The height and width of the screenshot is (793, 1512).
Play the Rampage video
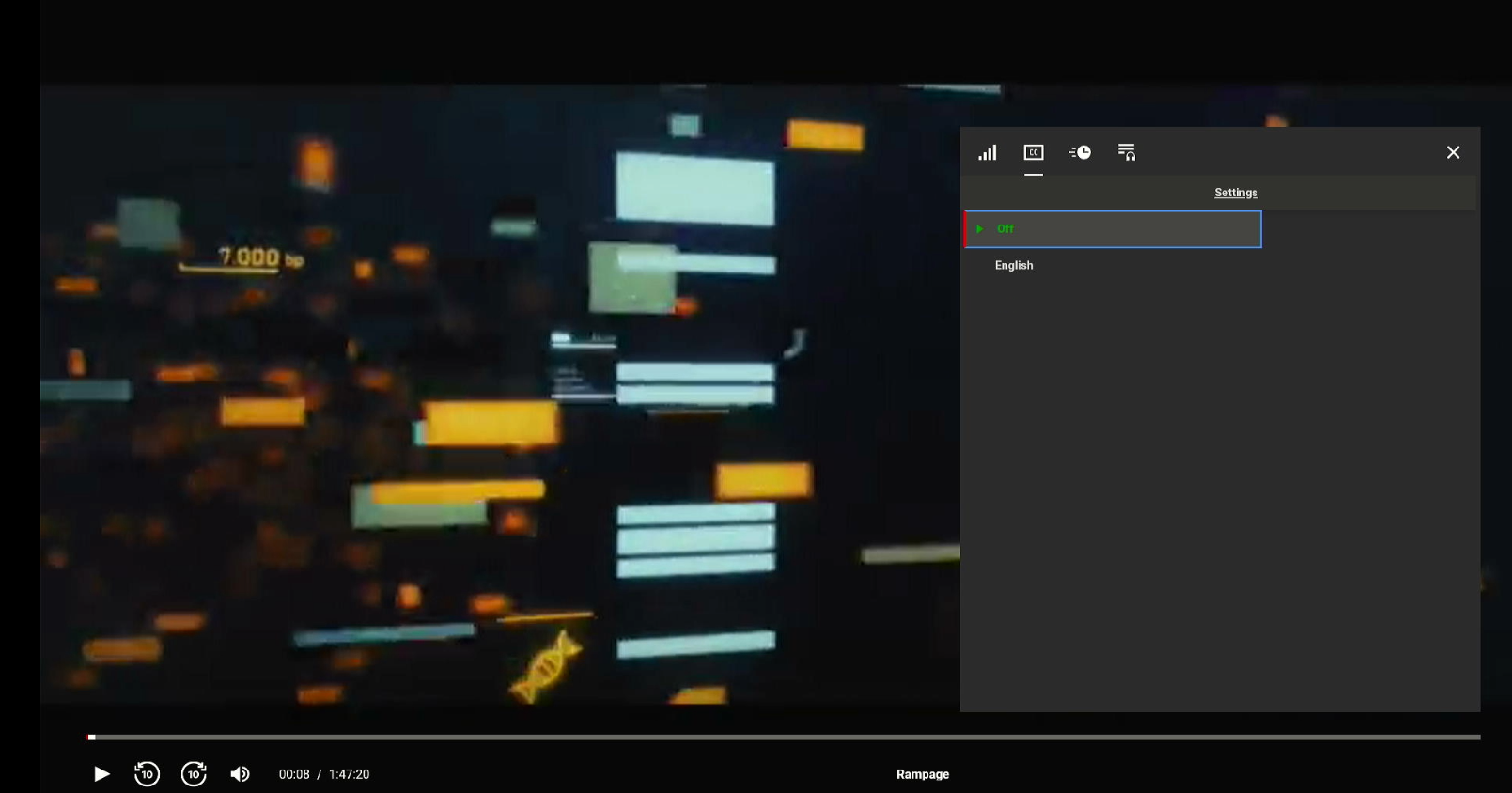point(101,774)
